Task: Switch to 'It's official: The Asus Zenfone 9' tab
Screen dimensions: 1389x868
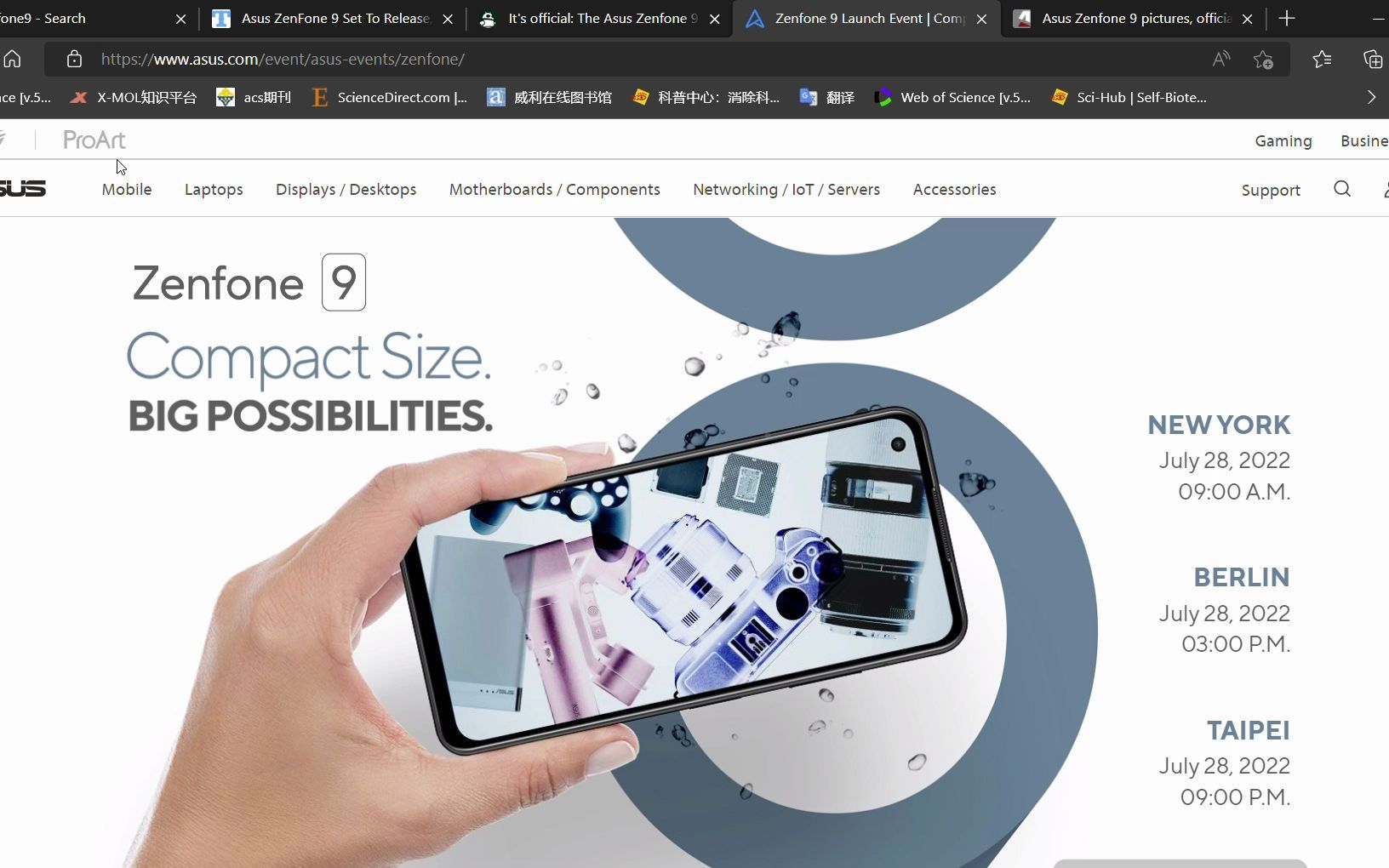Action: (x=601, y=18)
